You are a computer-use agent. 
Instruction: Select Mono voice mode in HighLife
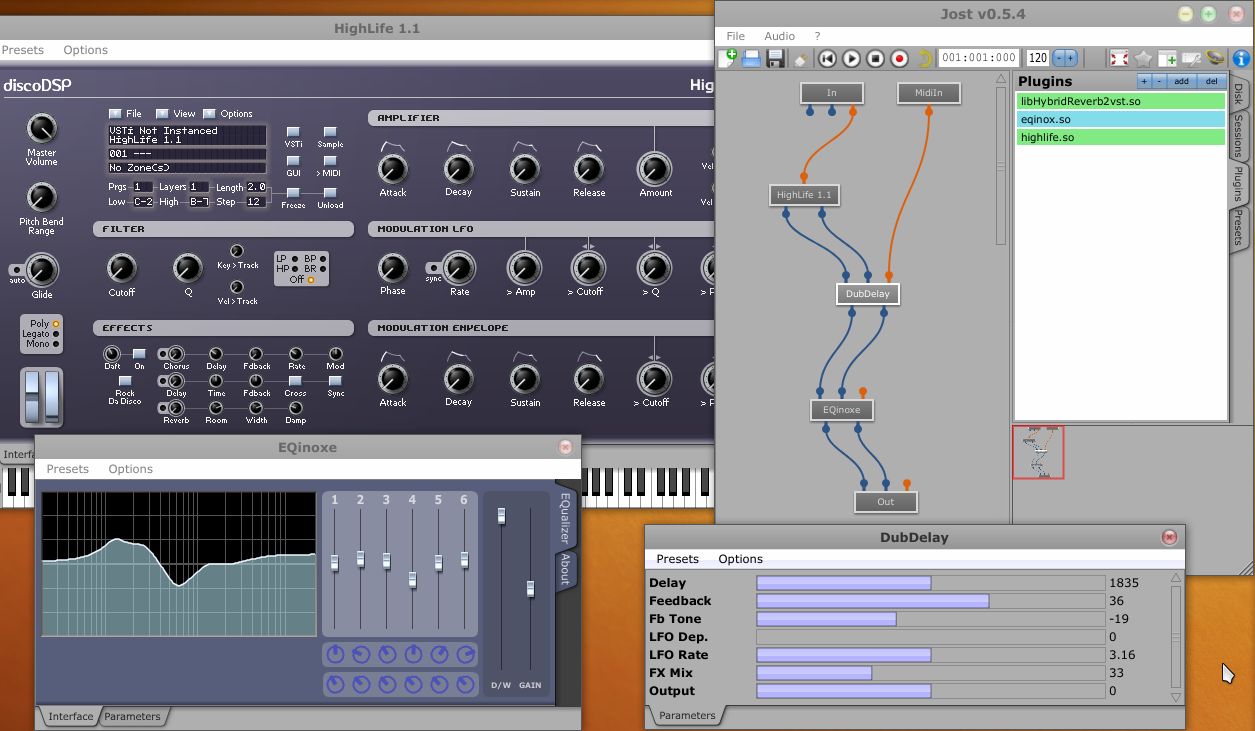(x=55, y=344)
